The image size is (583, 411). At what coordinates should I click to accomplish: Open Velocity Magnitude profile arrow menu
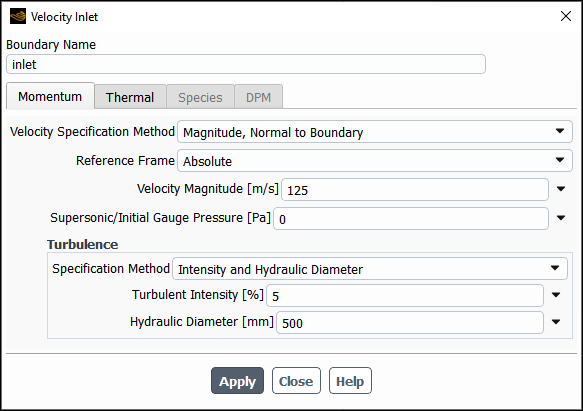(561, 189)
